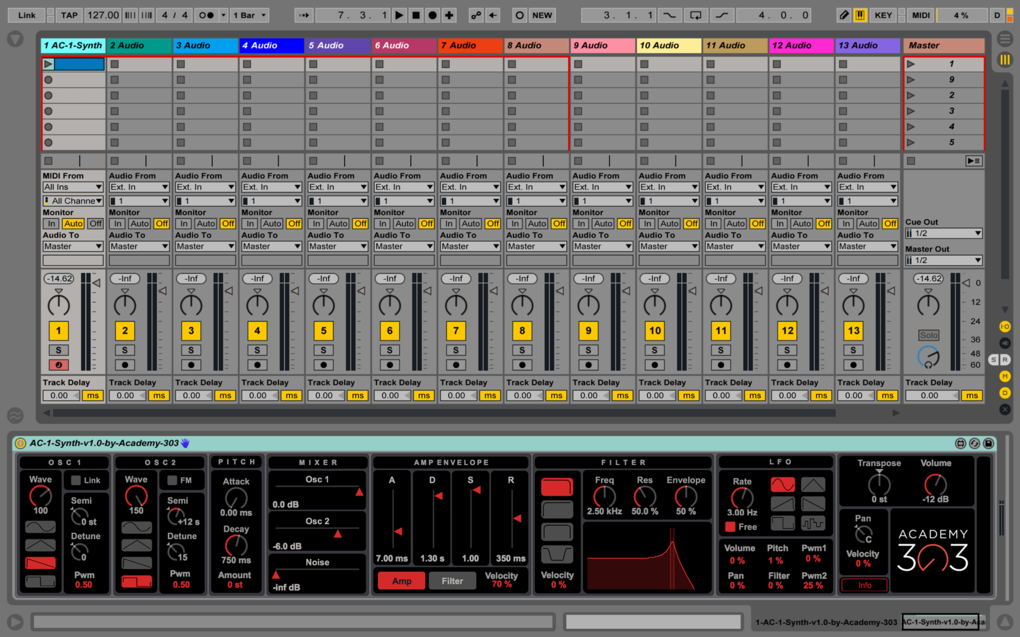Screen dimensions: 1020x637
Task: Deactivate track 1 with its activator button
Action: point(59,331)
